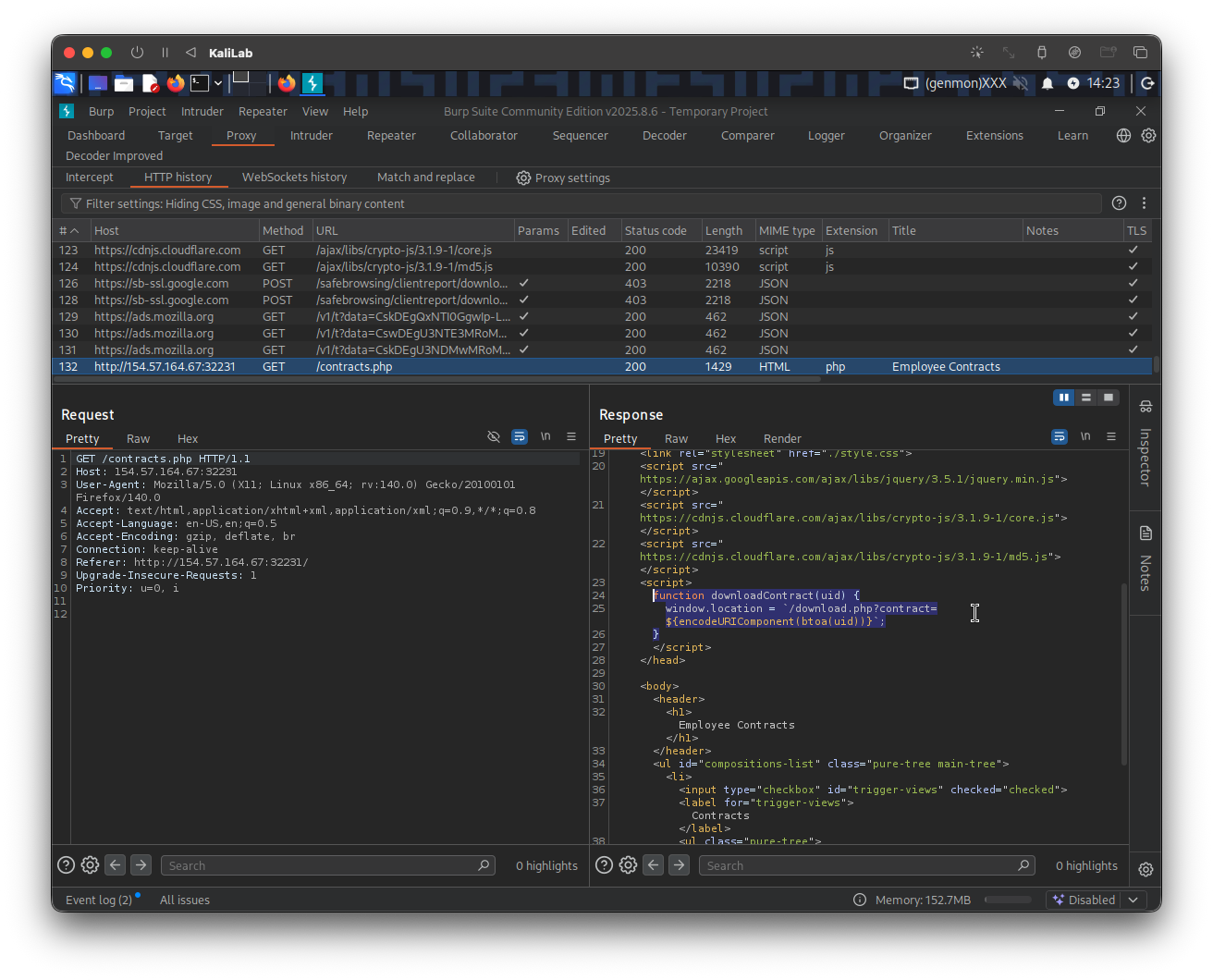Open Burp global settings gear icon
The image size is (1213, 980).
coord(1148,135)
